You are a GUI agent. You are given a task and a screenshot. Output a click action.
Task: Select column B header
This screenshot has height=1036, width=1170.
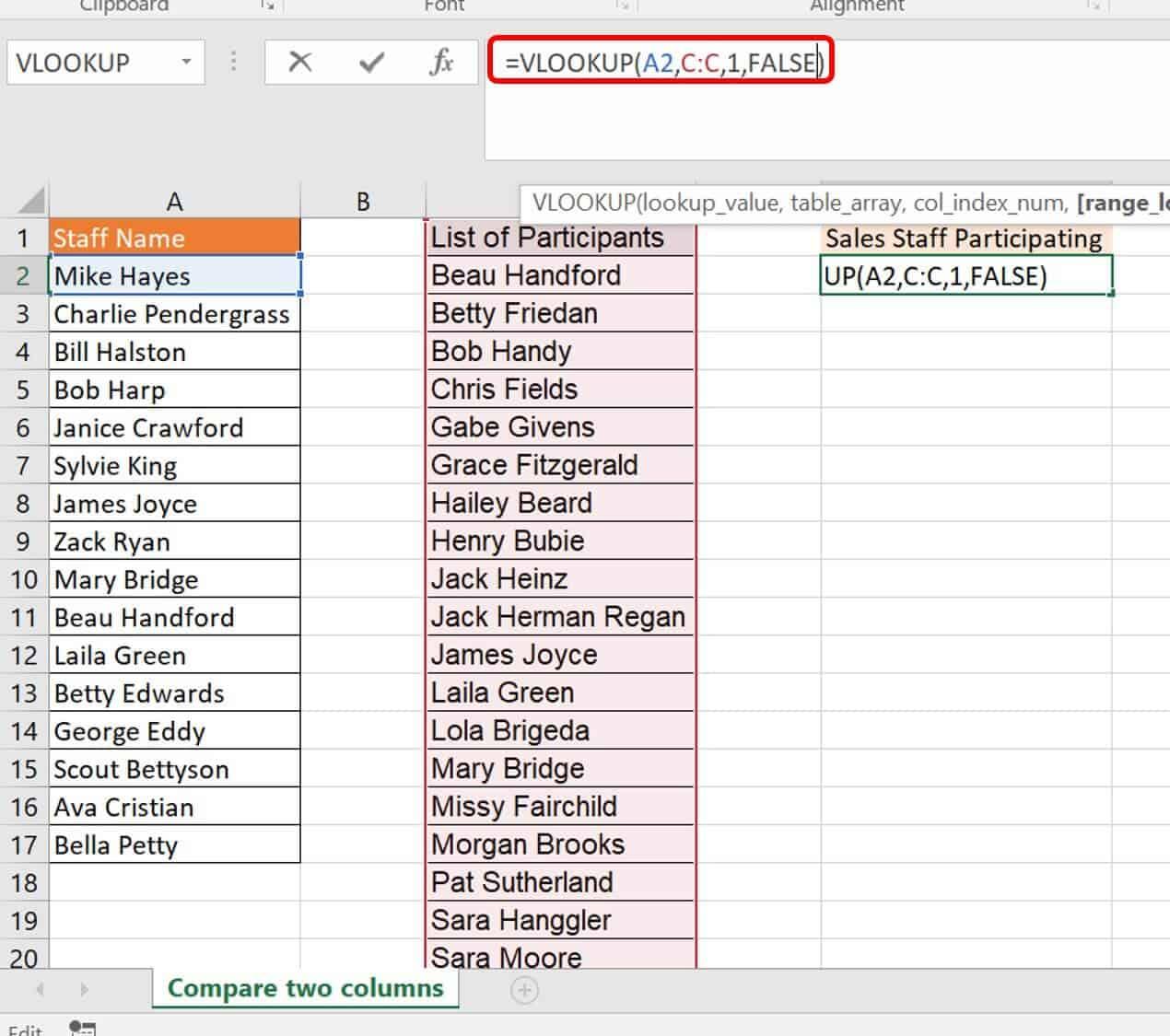[363, 202]
